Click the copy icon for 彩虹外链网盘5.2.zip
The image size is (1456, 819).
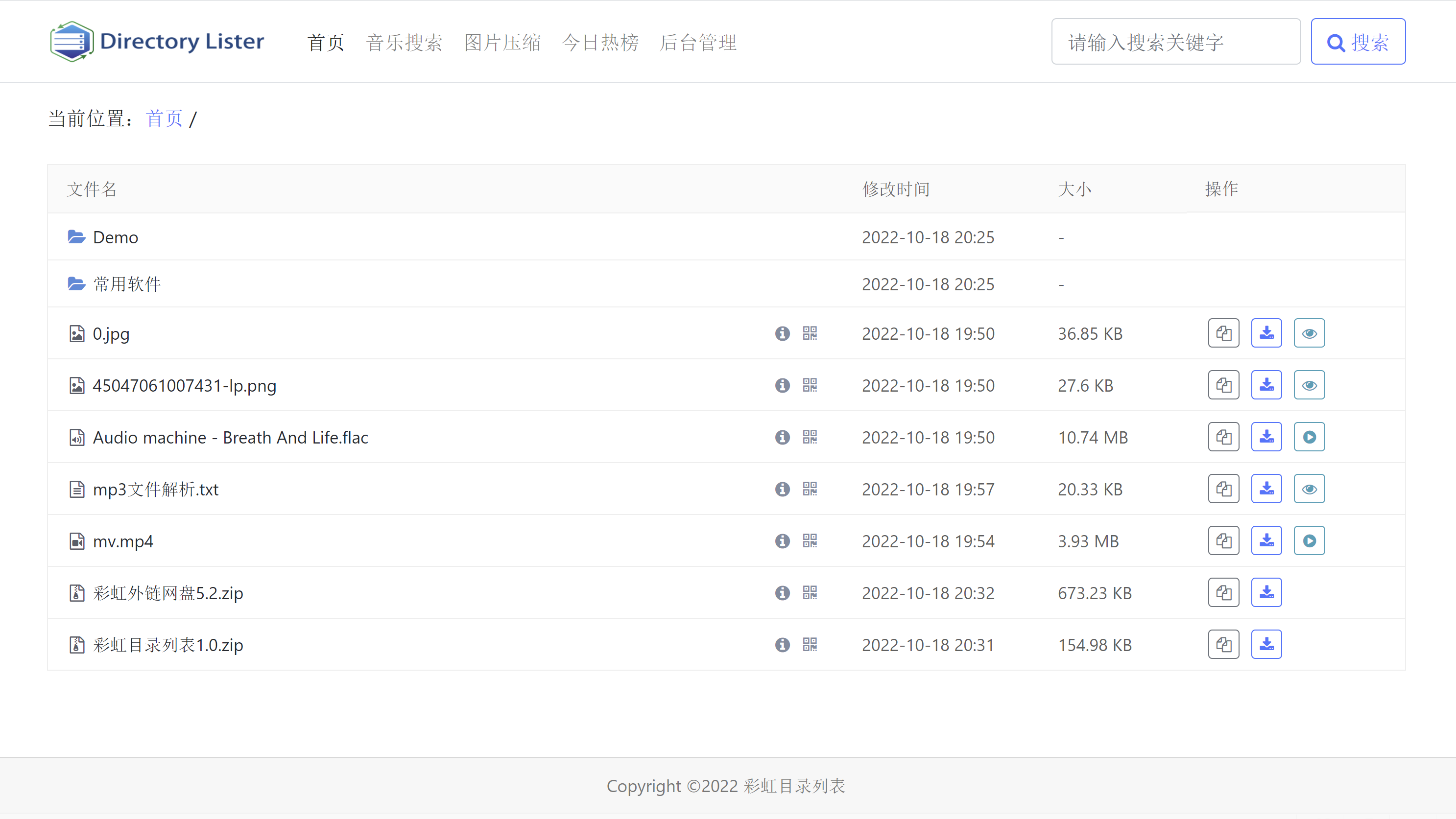point(1223,593)
